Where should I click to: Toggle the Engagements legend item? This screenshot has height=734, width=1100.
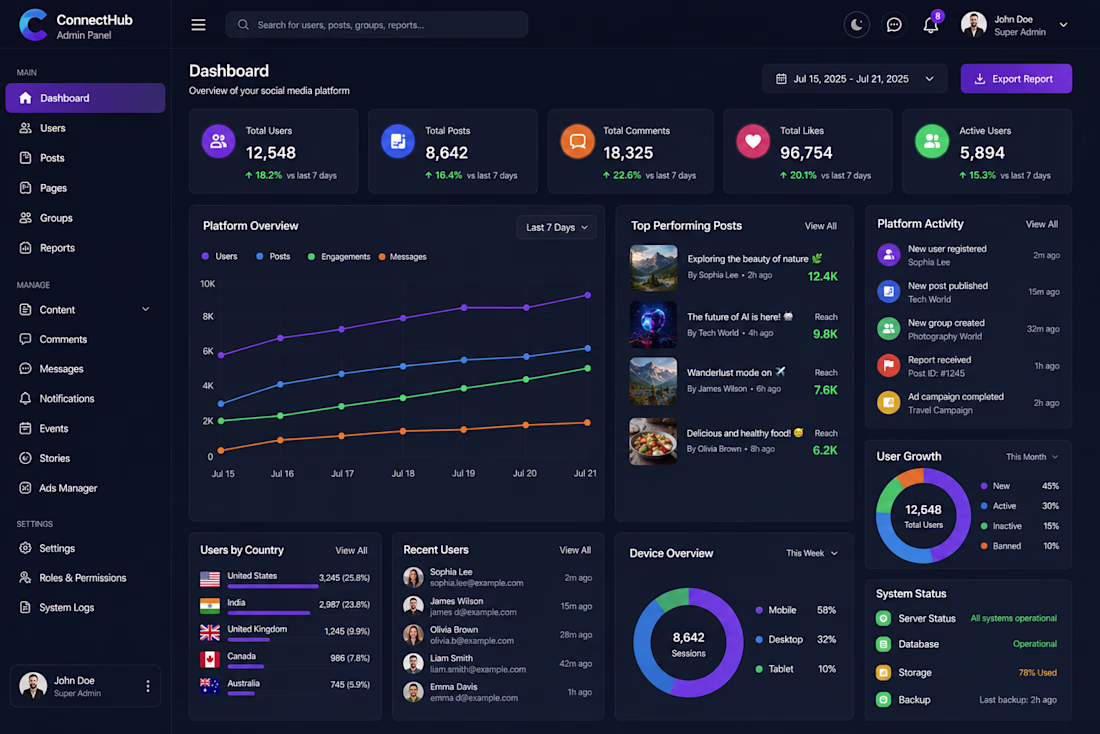click(339, 257)
